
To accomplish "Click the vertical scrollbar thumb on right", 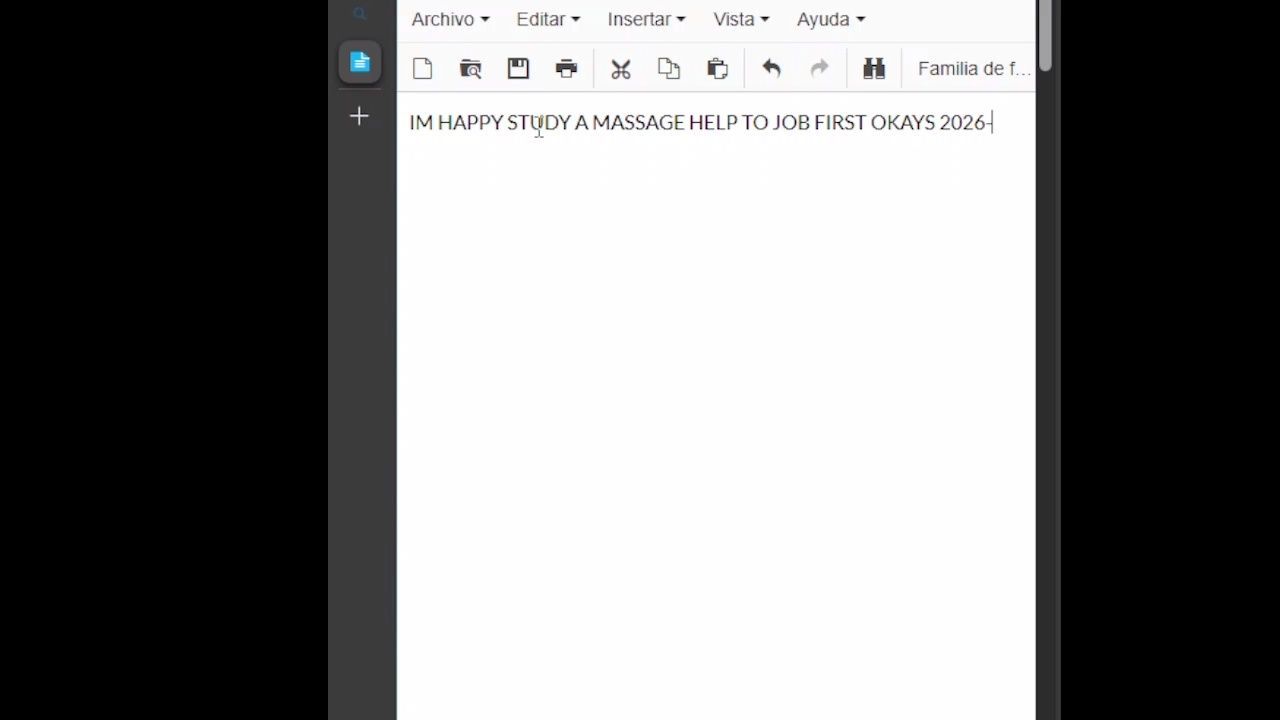I will tap(1045, 36).
